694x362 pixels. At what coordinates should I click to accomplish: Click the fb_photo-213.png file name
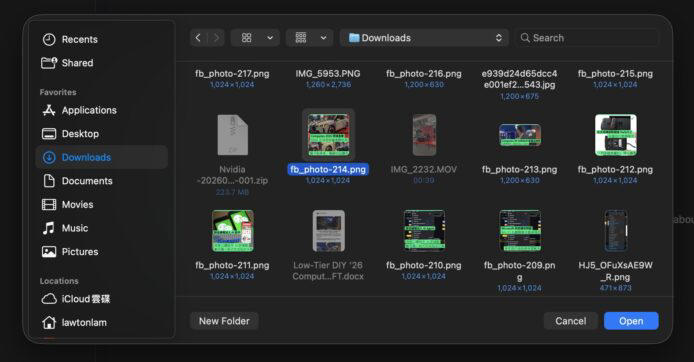tap(520, 169)
